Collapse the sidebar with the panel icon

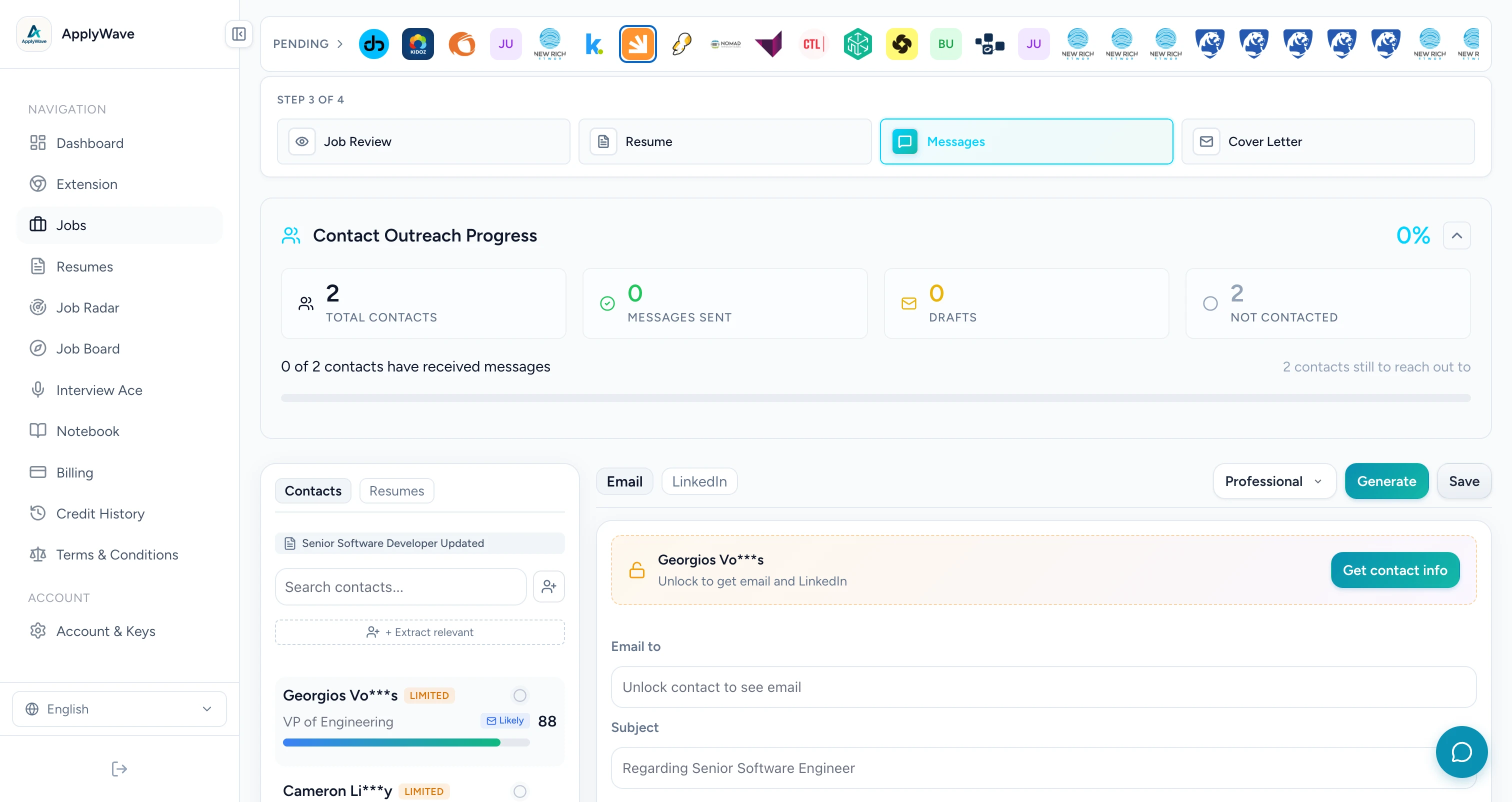click(x=238, y=34)
